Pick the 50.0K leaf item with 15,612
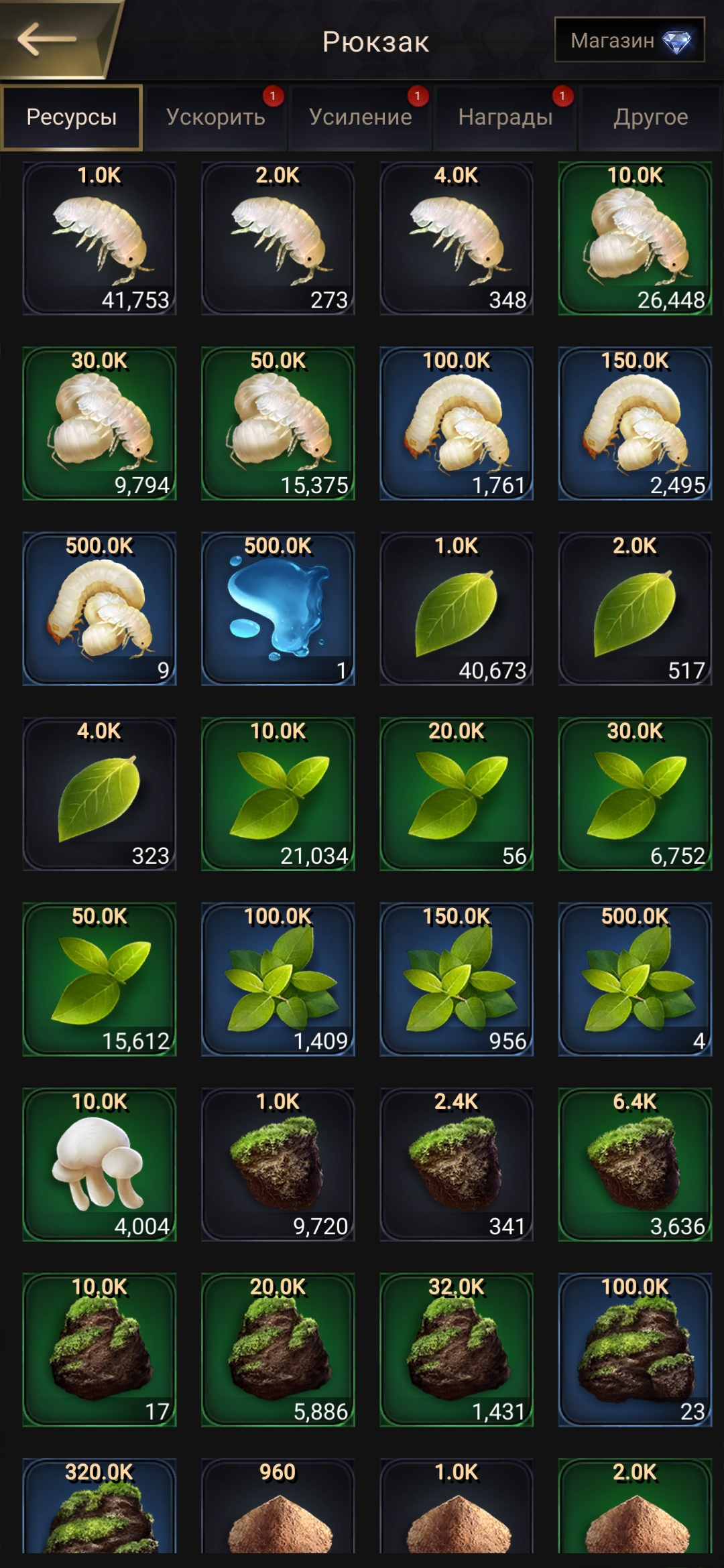 (99, 979)
